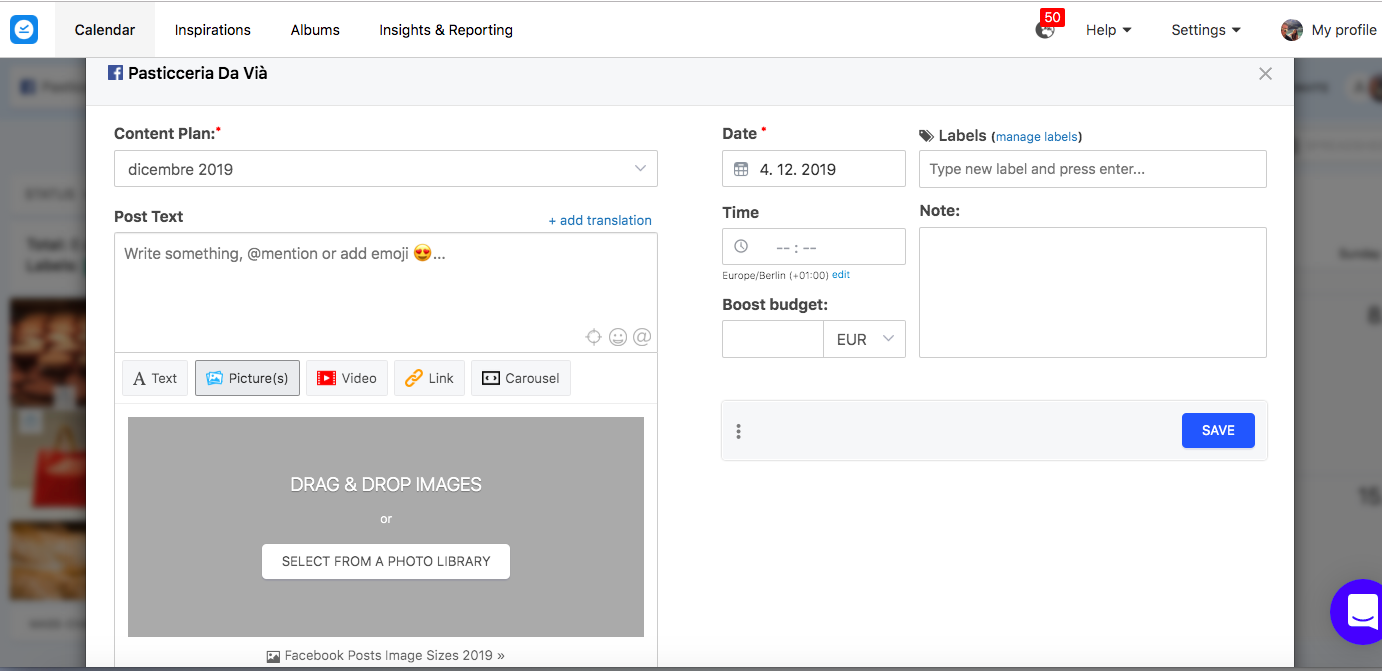Click the app logo in top-left corner
This screenshot has width=1382, height=671.
pos(24,30)
